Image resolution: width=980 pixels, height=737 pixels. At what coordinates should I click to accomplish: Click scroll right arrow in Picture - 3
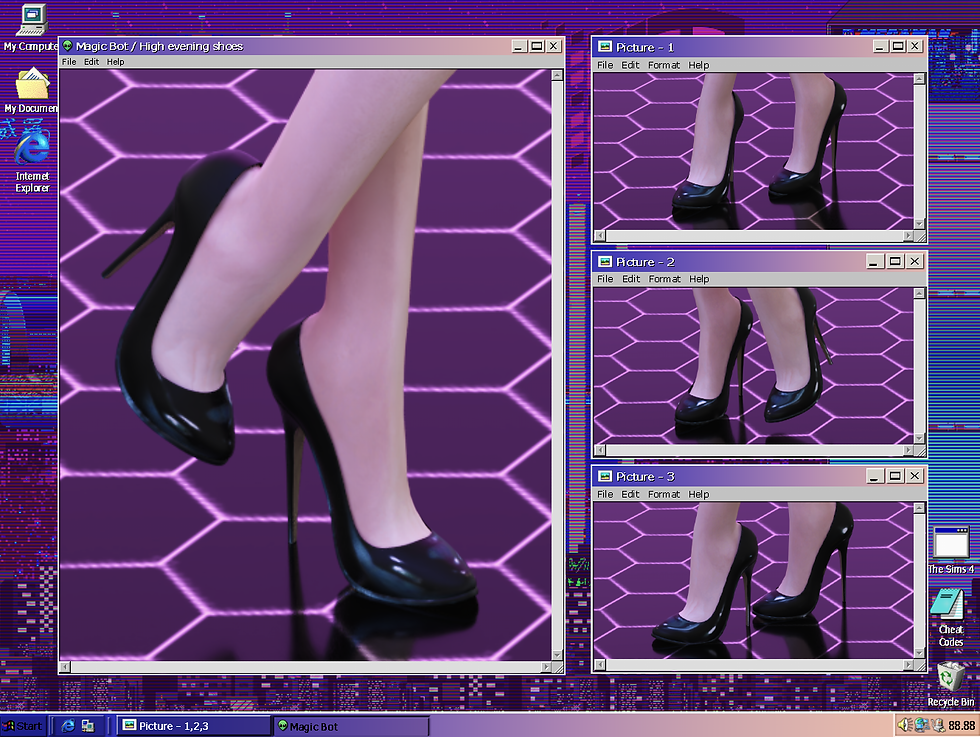tap(908, 665)
